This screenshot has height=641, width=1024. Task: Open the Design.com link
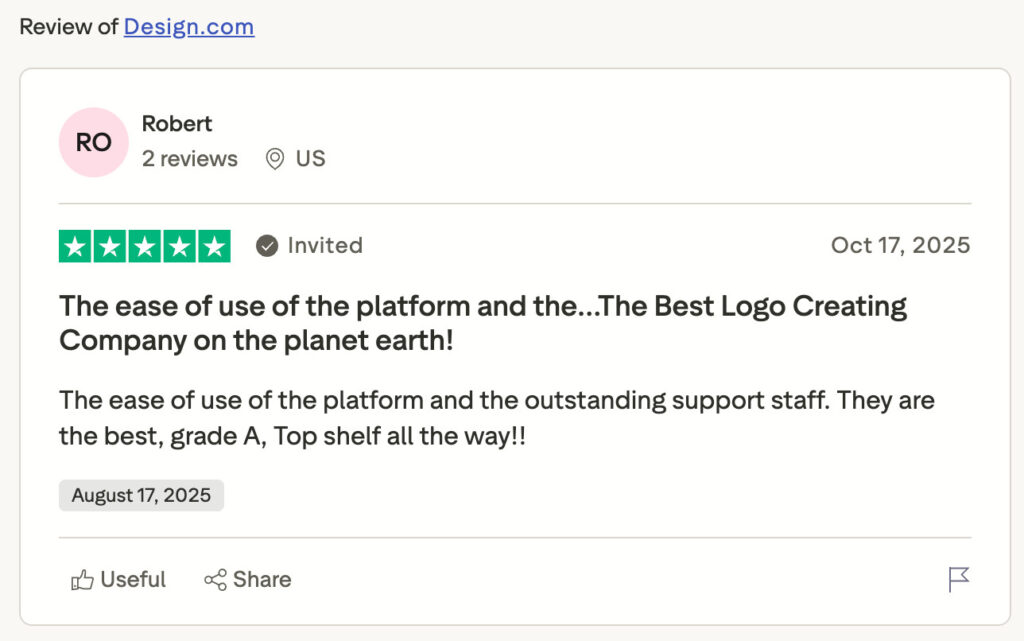(x=188, y=27)
